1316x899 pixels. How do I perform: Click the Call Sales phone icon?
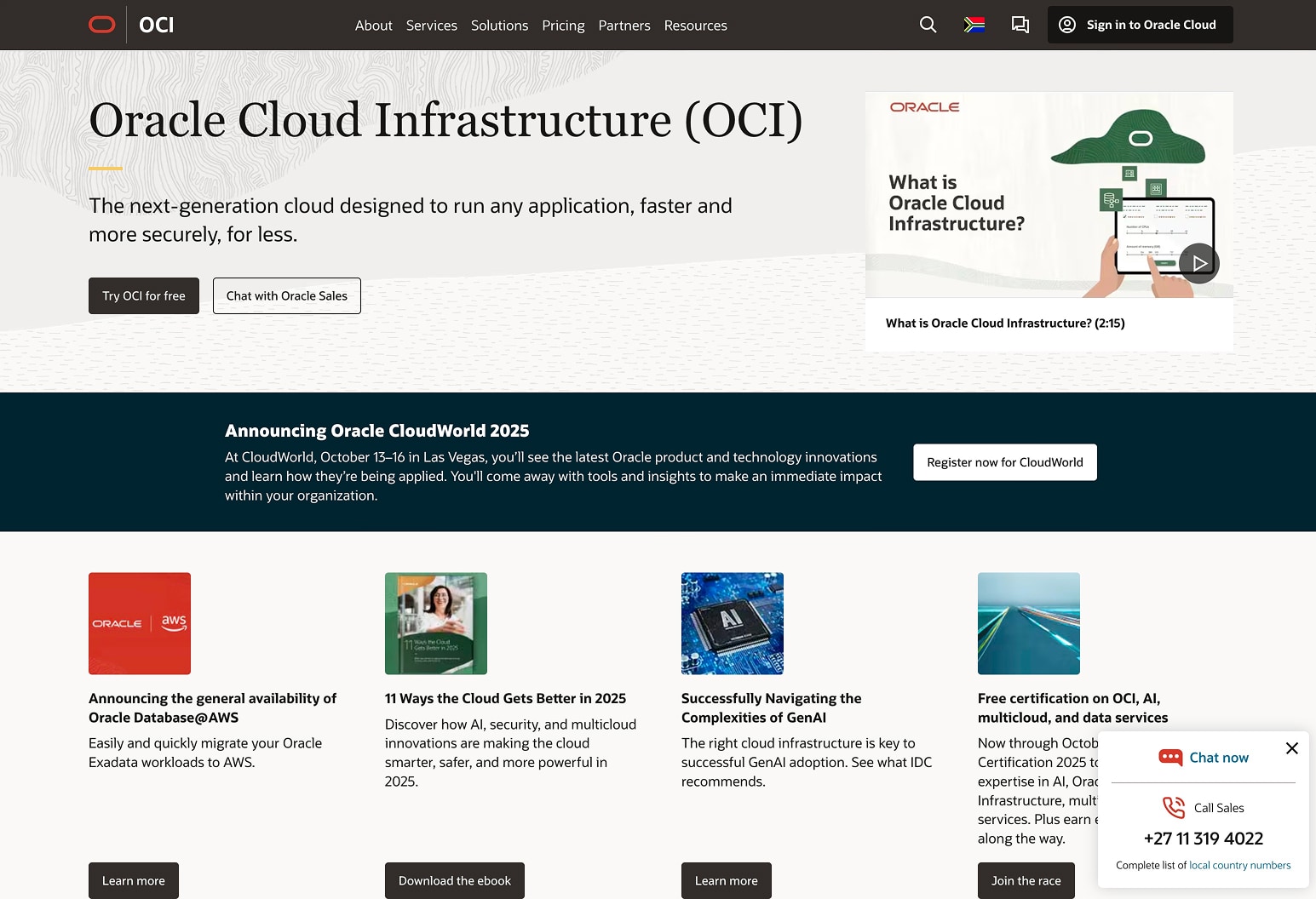coord(1174,807)
